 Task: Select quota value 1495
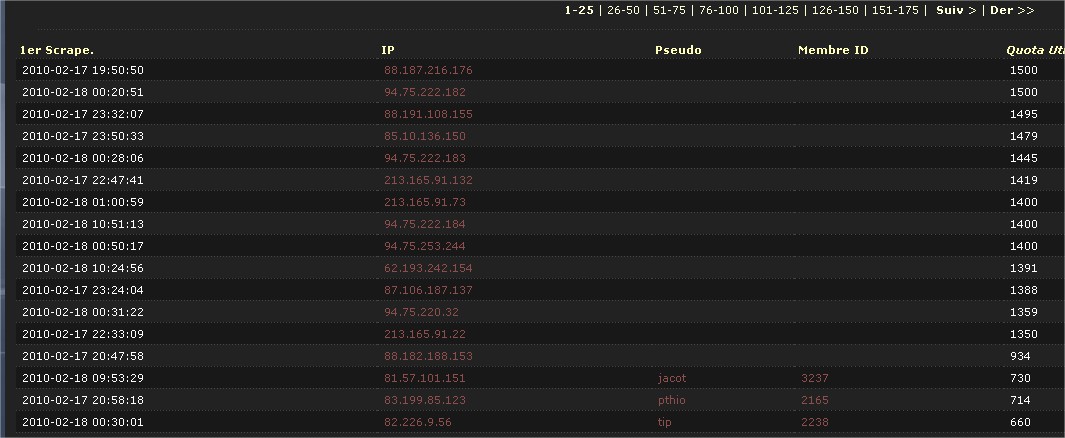[1024, 114]
